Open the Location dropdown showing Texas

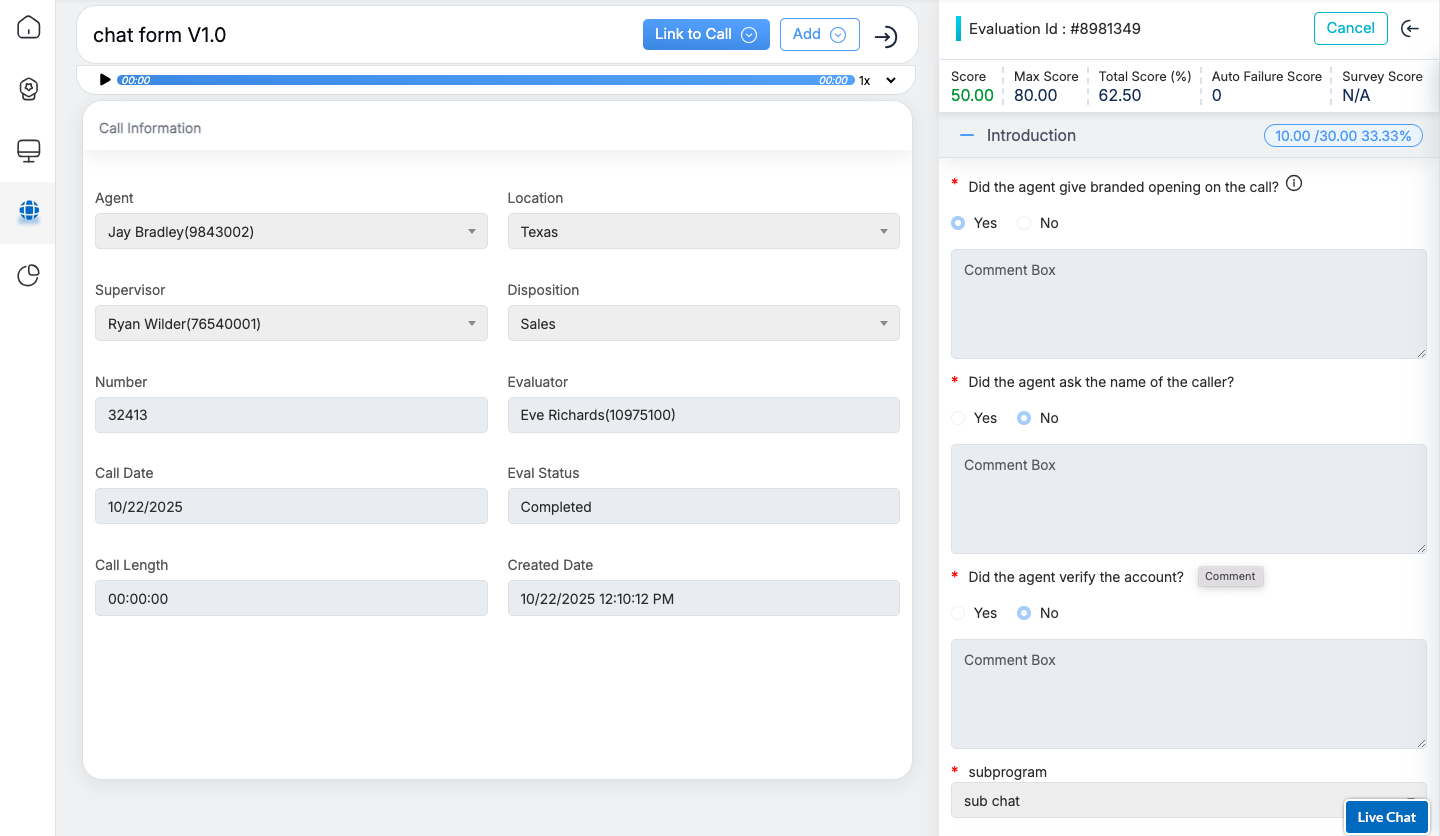coord(703,232)
